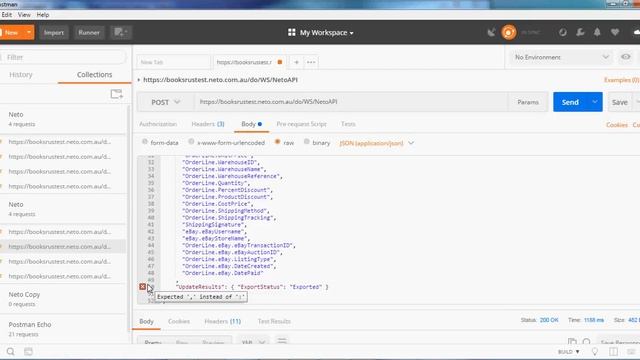This screenshot has width=640, height=360.
Task: Click the Import button
Action: click(53, 32)
